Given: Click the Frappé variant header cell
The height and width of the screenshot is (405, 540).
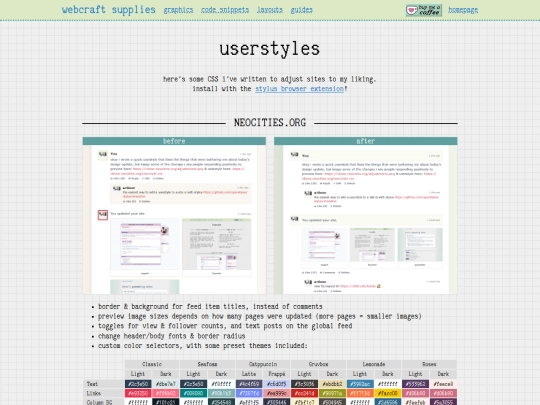Looking at the screenshot, I should point(277,374).
